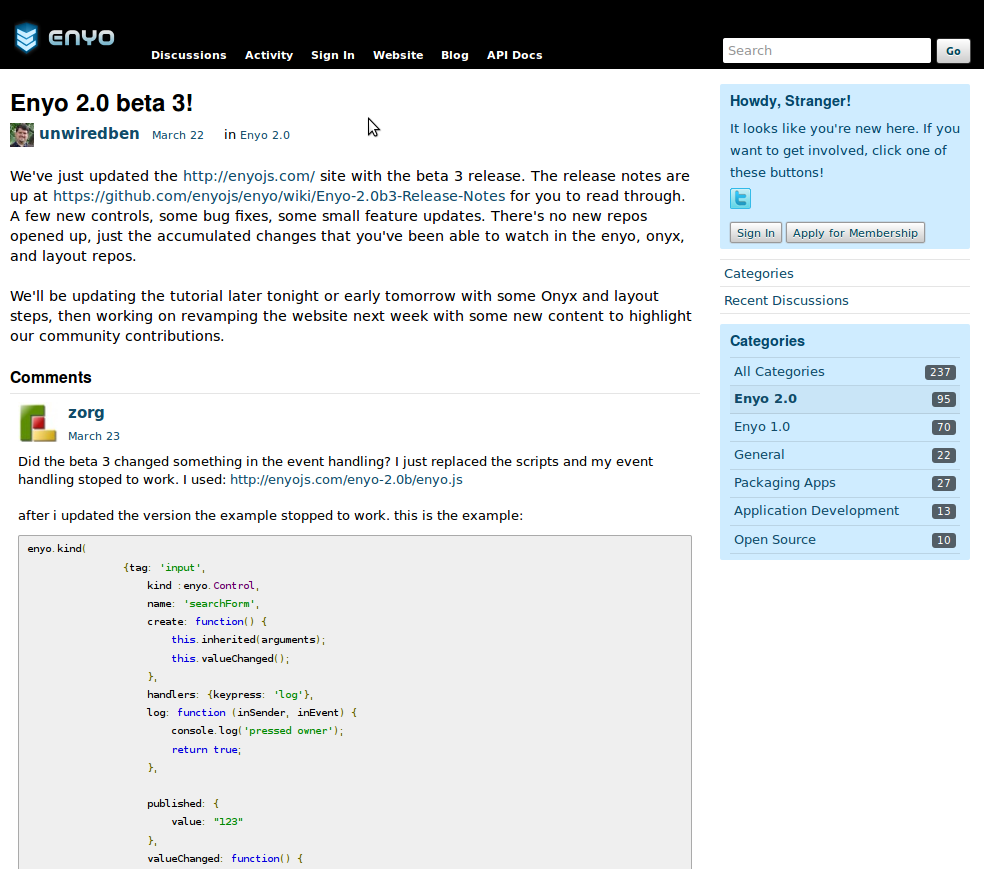Click the code line 'return true;'
984x869 pixels.
[x=206, y=750]
